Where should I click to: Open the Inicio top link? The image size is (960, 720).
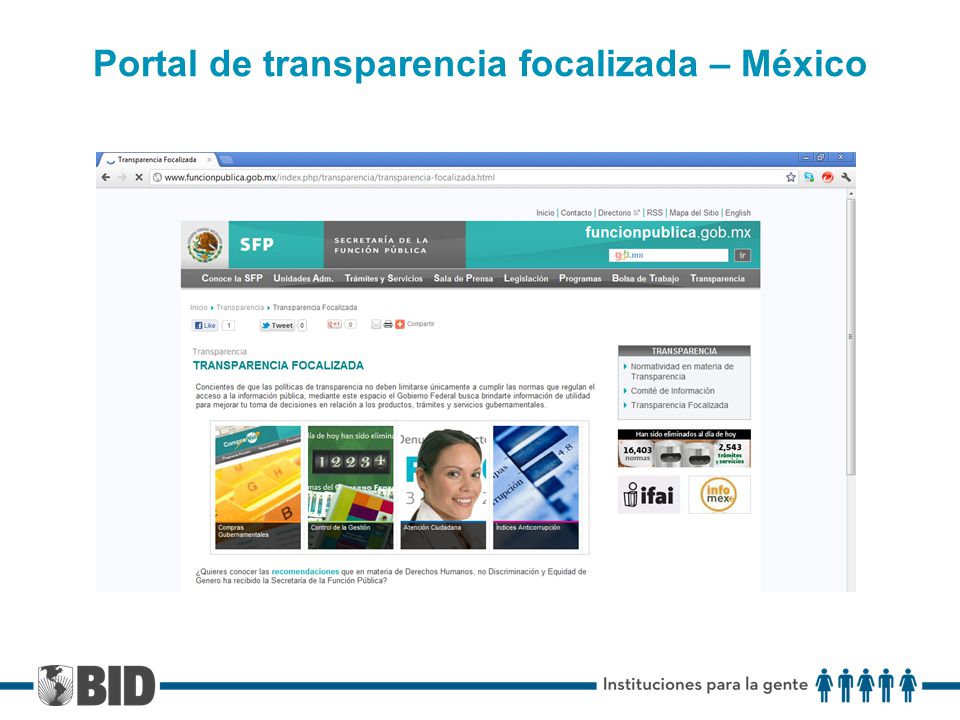coord(545,213)
